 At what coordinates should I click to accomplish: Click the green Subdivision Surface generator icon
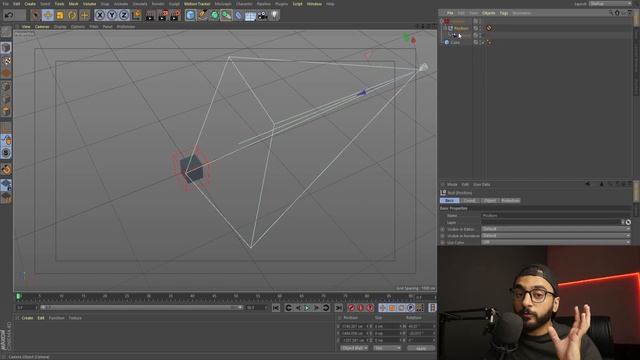[x=214, y=15]
